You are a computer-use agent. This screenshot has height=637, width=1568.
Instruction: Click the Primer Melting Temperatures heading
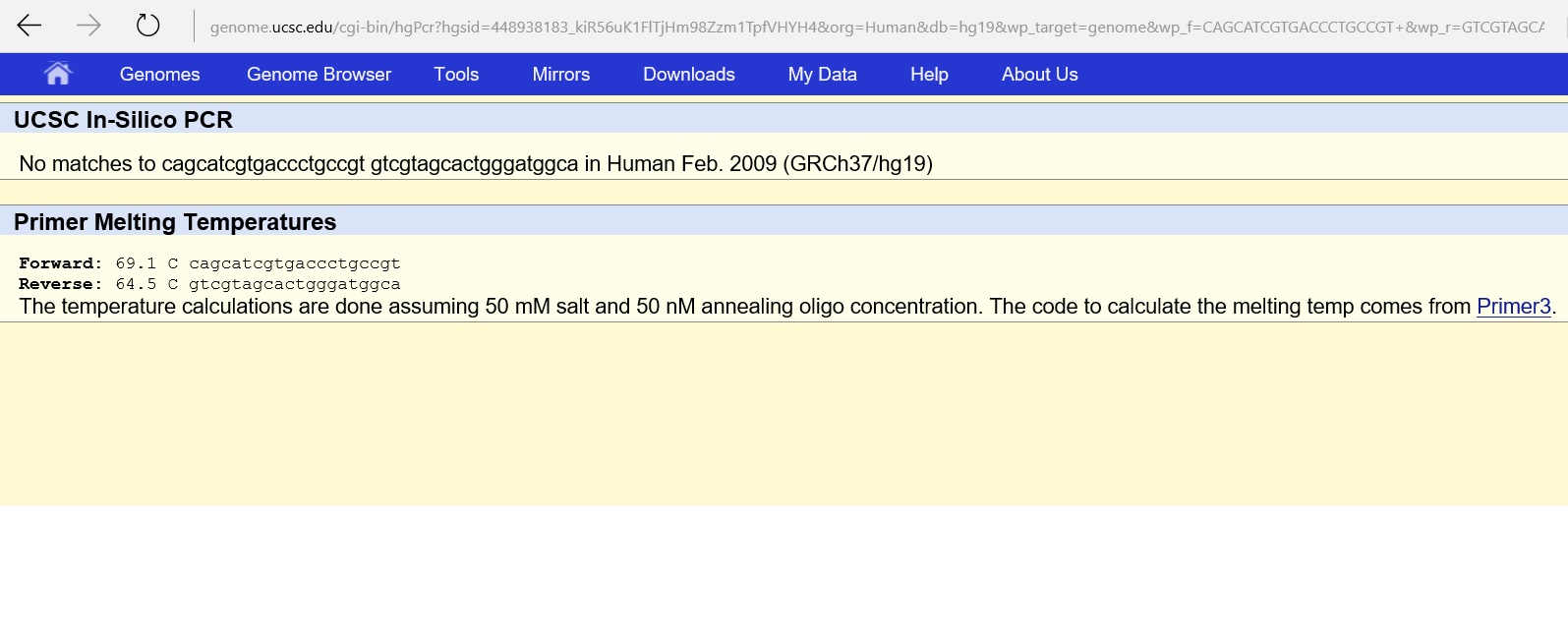click(175, 222)
